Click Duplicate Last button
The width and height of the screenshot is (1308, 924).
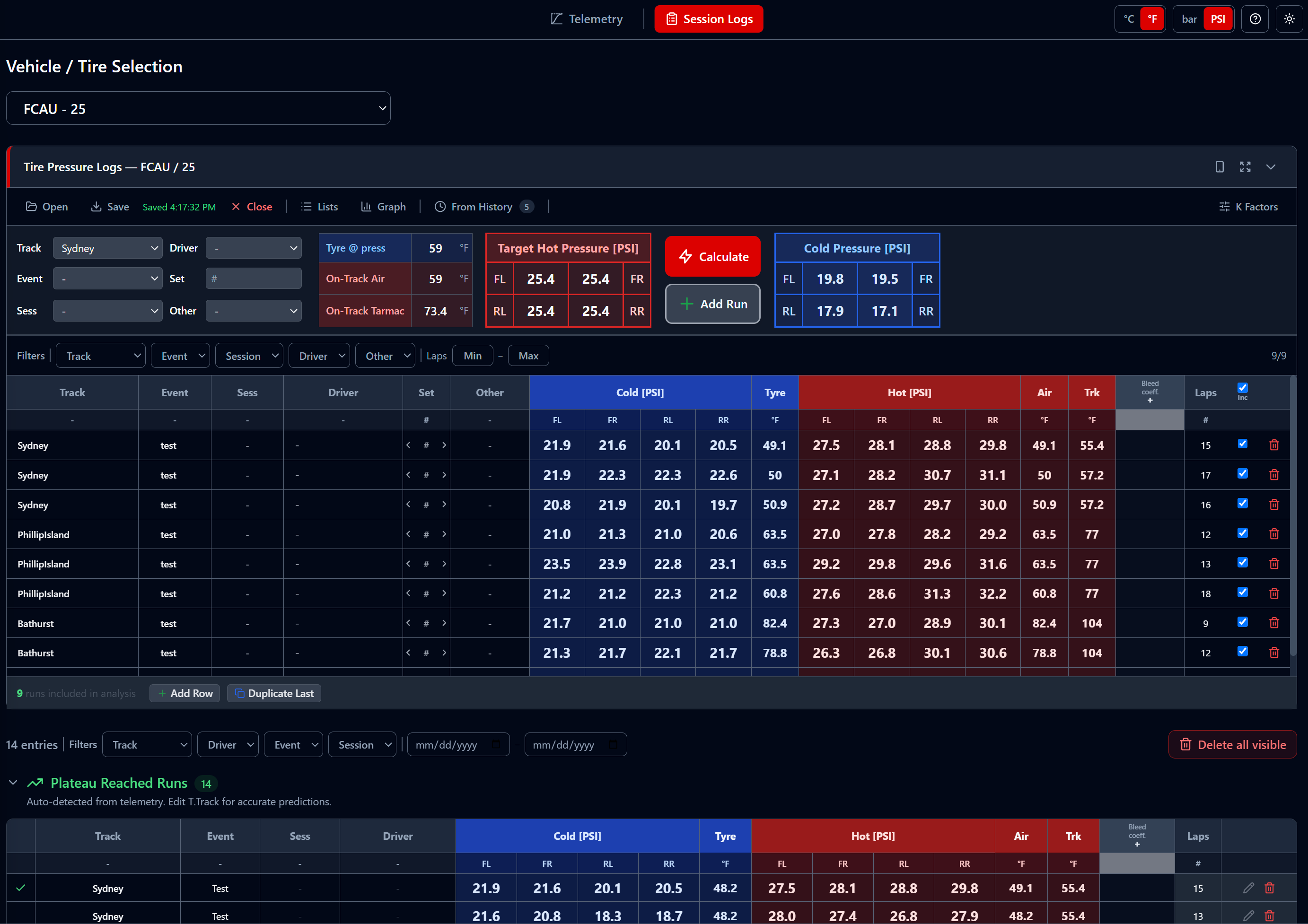(274, 693)
